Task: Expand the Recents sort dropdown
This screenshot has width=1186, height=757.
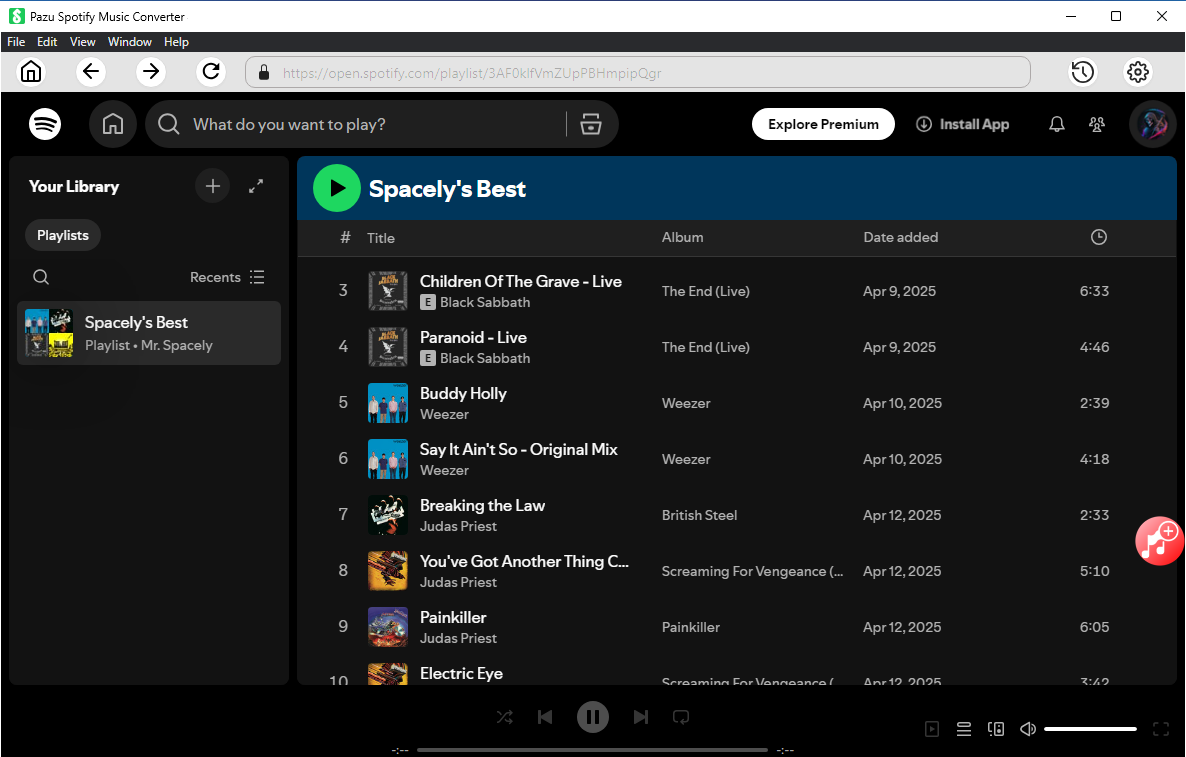Action: point(228,277)
